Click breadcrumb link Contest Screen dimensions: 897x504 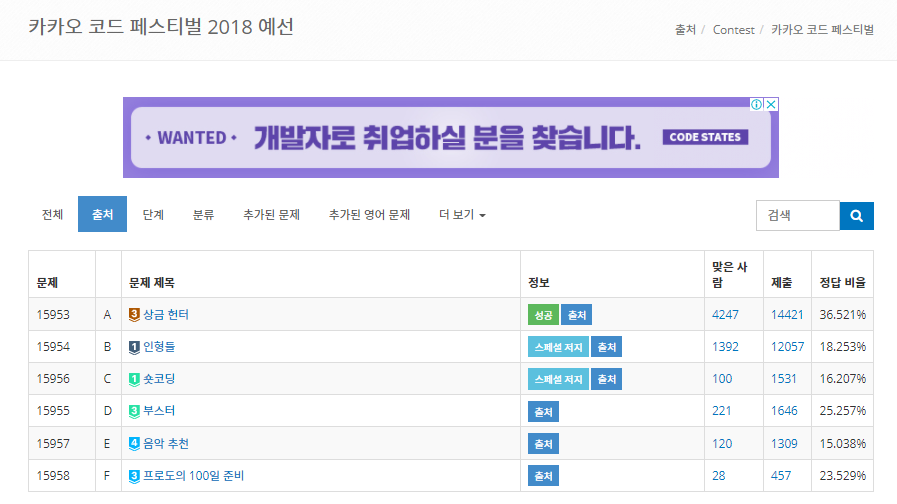pos(733,30)
